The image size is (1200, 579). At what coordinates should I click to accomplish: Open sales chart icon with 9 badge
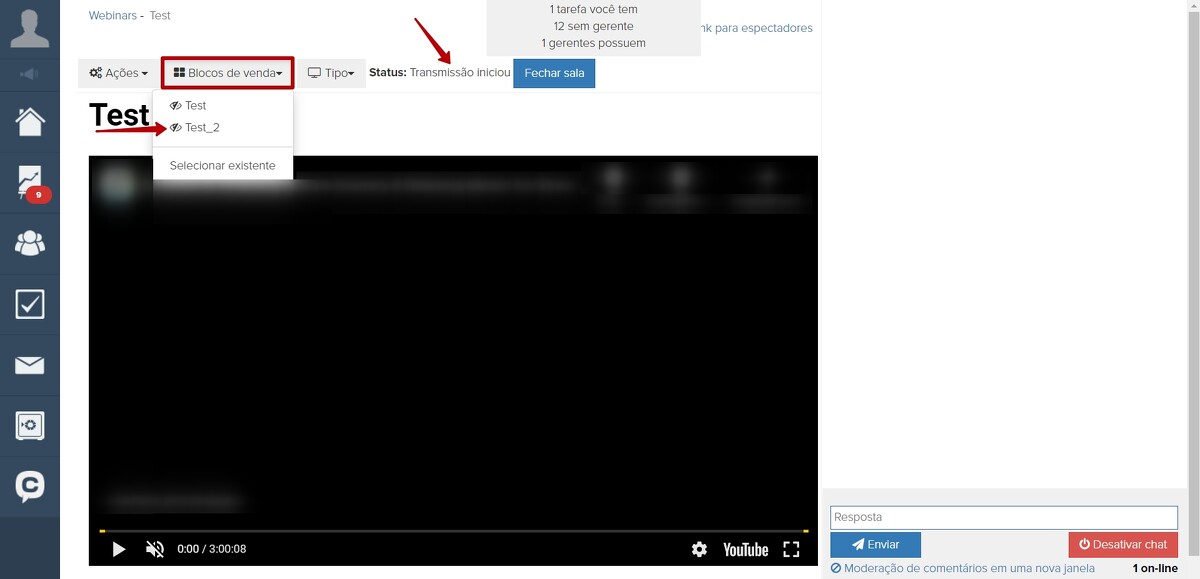(x=30, y=182)
